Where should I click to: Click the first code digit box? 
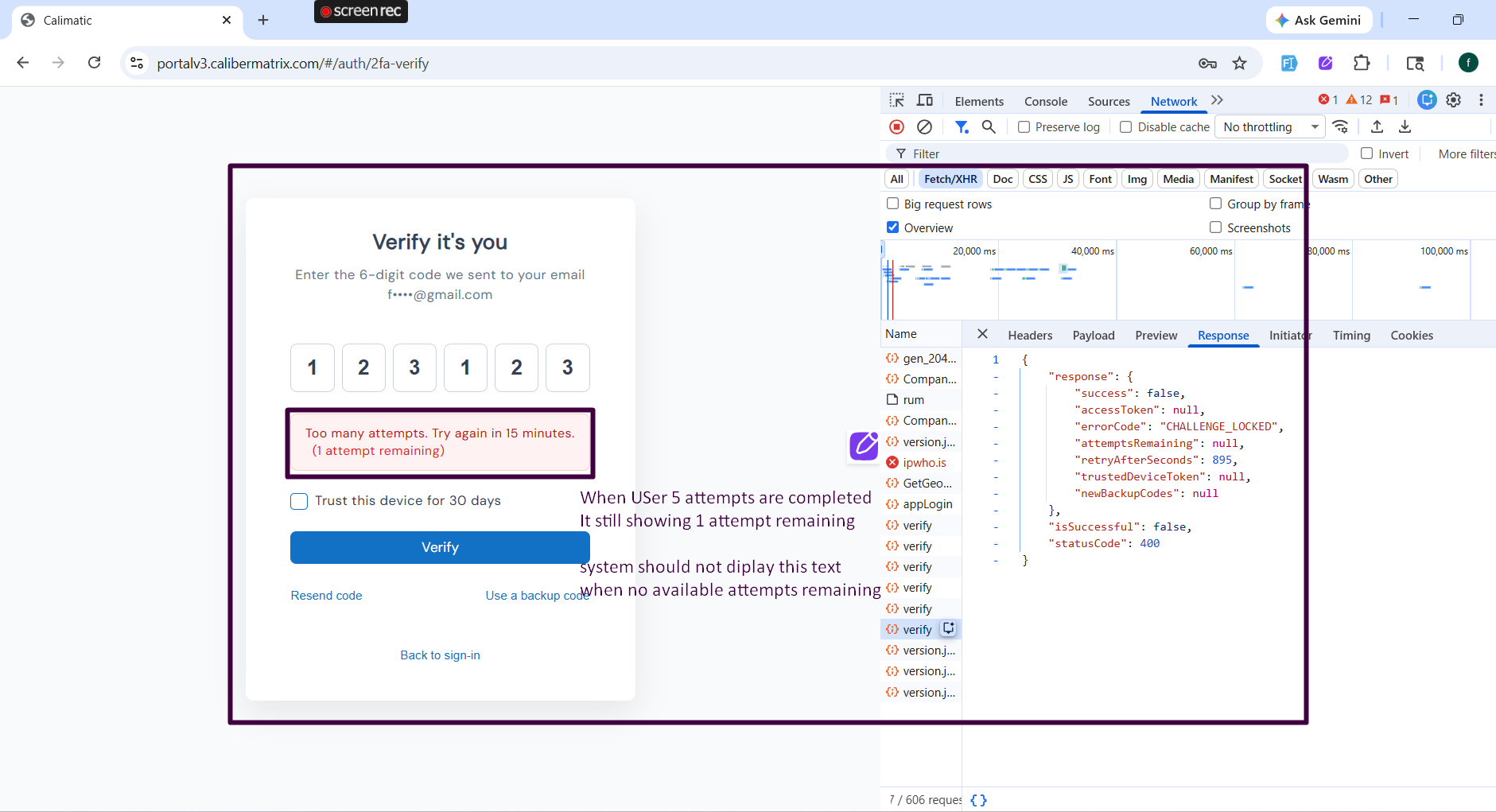(x=313, y=367)
